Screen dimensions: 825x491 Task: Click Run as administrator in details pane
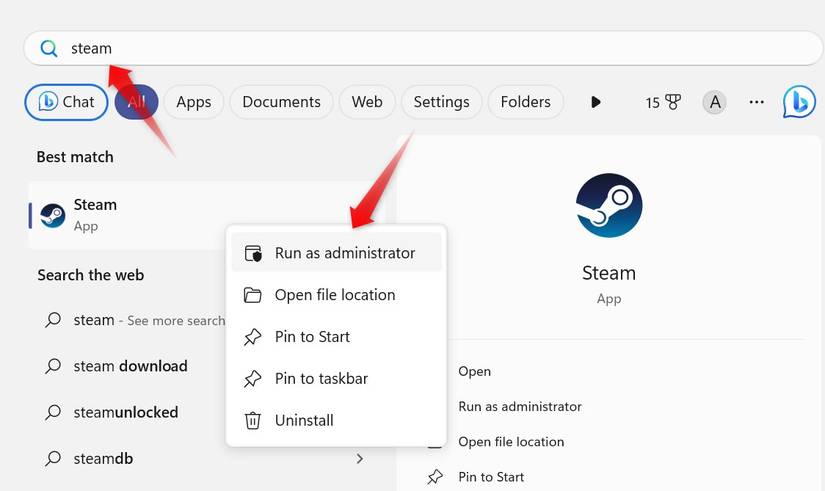point(520,407)
